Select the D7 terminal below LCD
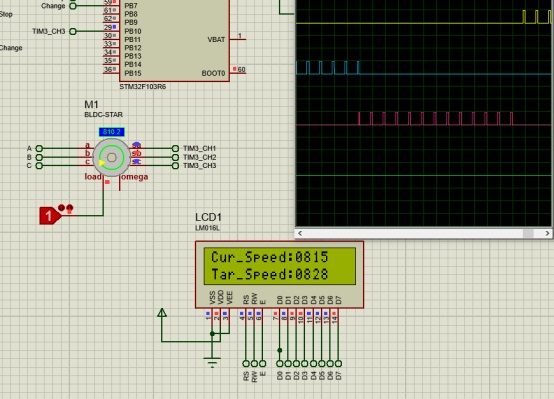The image size is (554, 399). 338,363
